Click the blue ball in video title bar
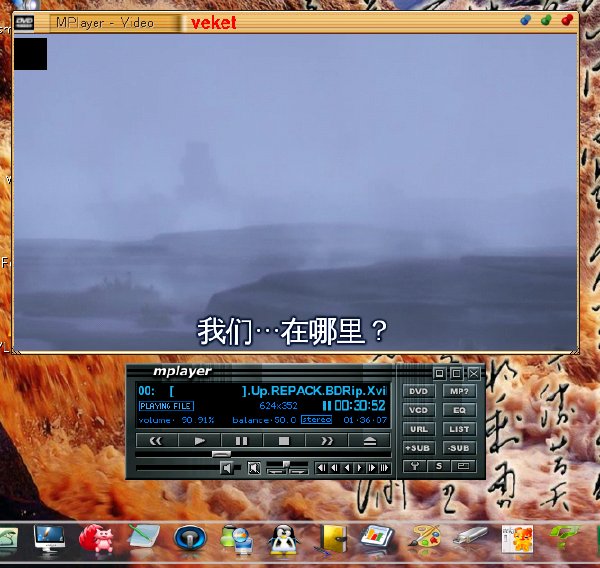The image size is (600, 568). click(526, 20)
